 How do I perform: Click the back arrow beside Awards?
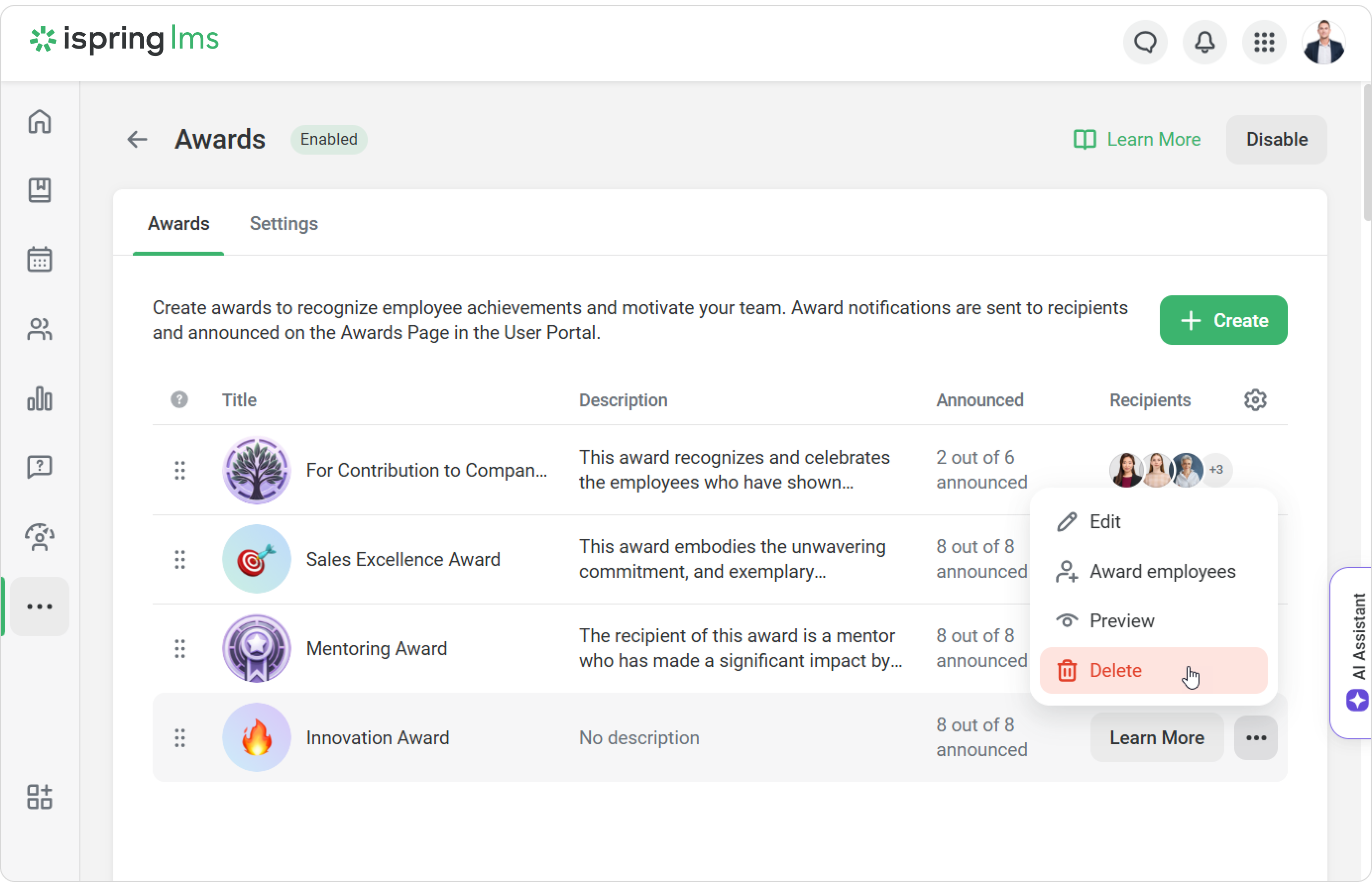[x=137, y=139]
